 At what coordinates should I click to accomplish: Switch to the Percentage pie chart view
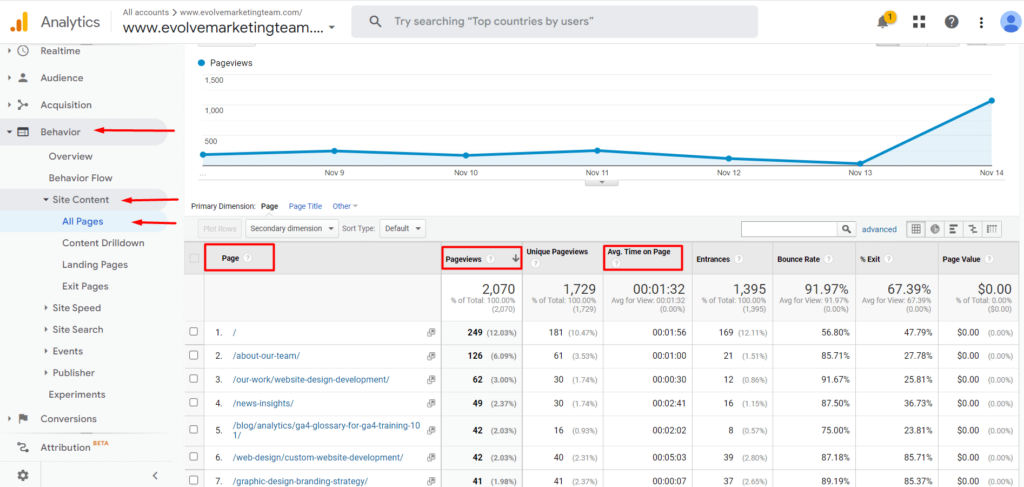click(x=935, y=229)
